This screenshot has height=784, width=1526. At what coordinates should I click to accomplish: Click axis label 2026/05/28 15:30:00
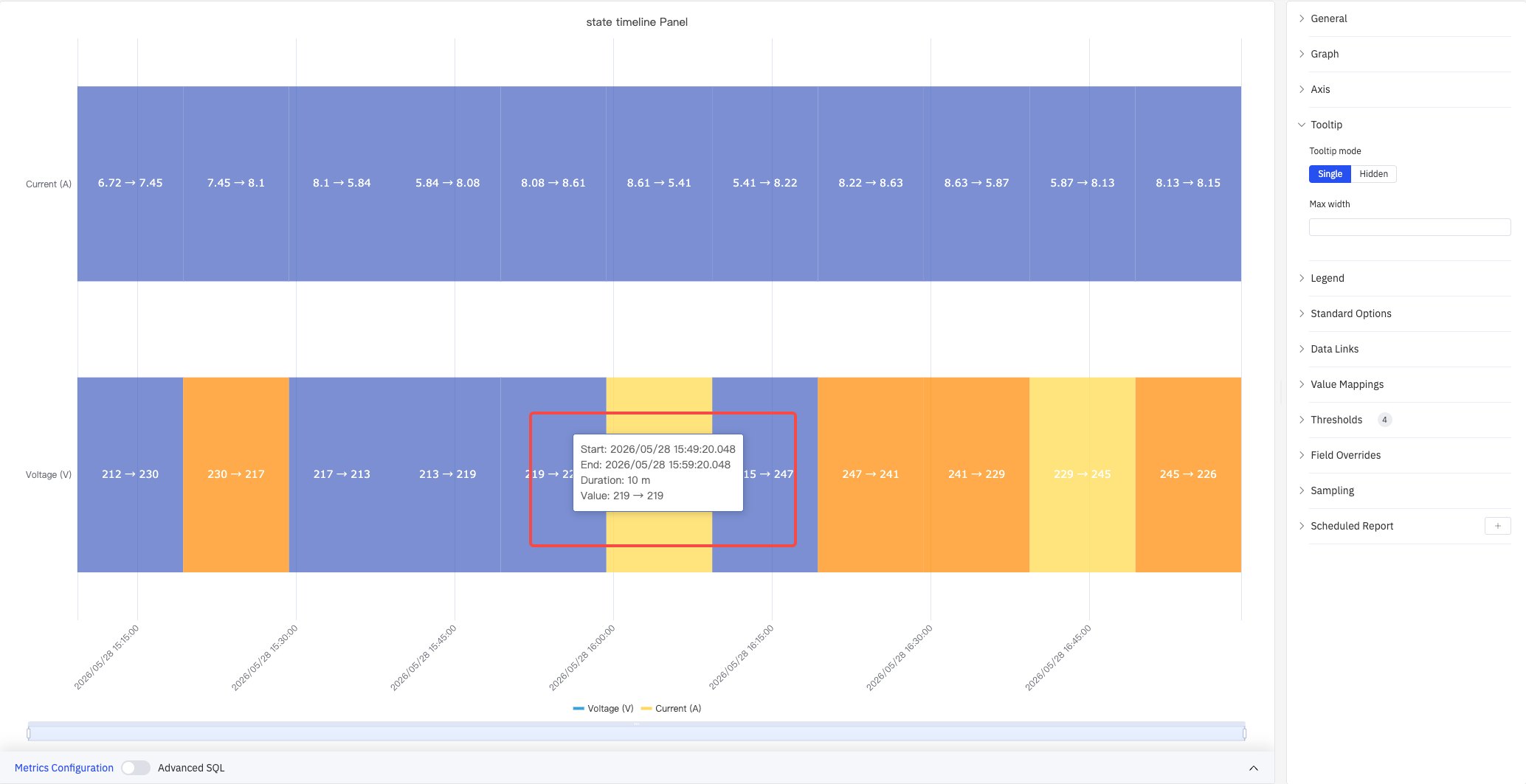264,657
